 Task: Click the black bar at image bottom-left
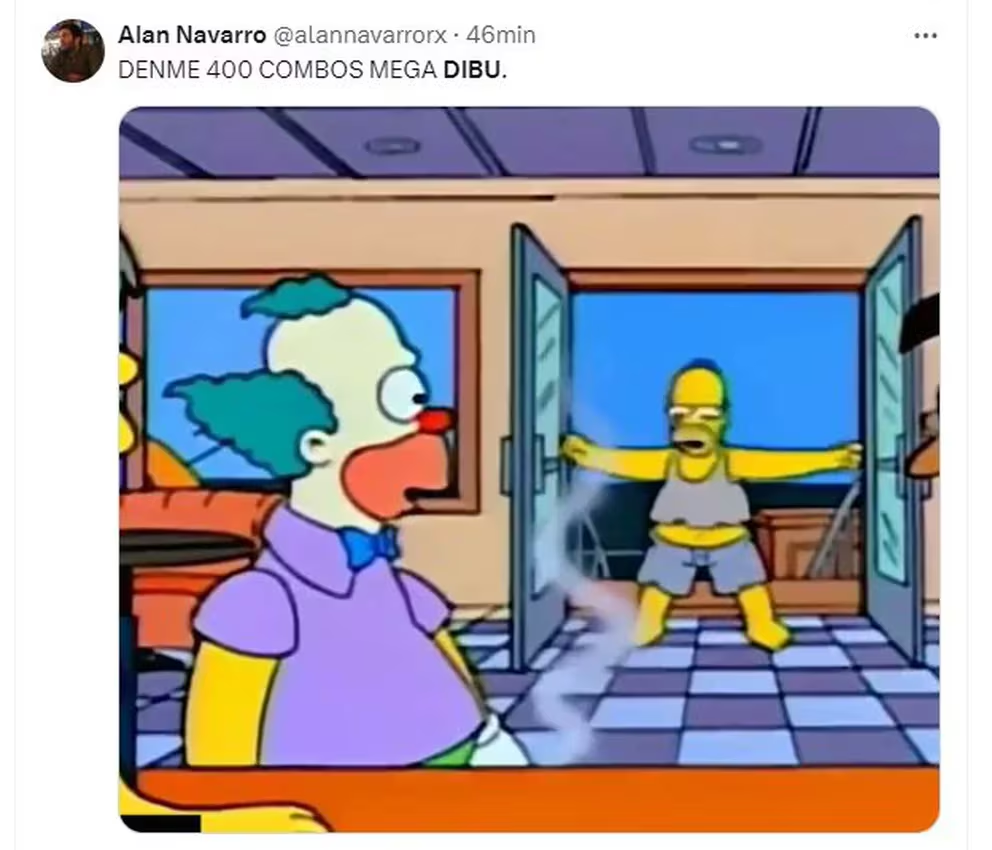159,823
